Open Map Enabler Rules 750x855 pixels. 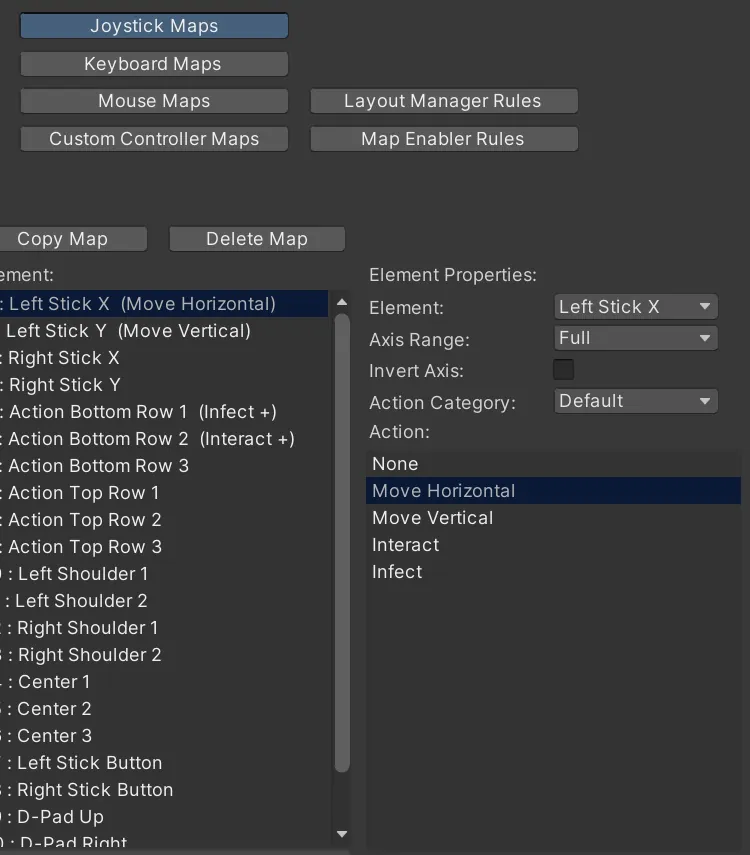pos(444,139)
